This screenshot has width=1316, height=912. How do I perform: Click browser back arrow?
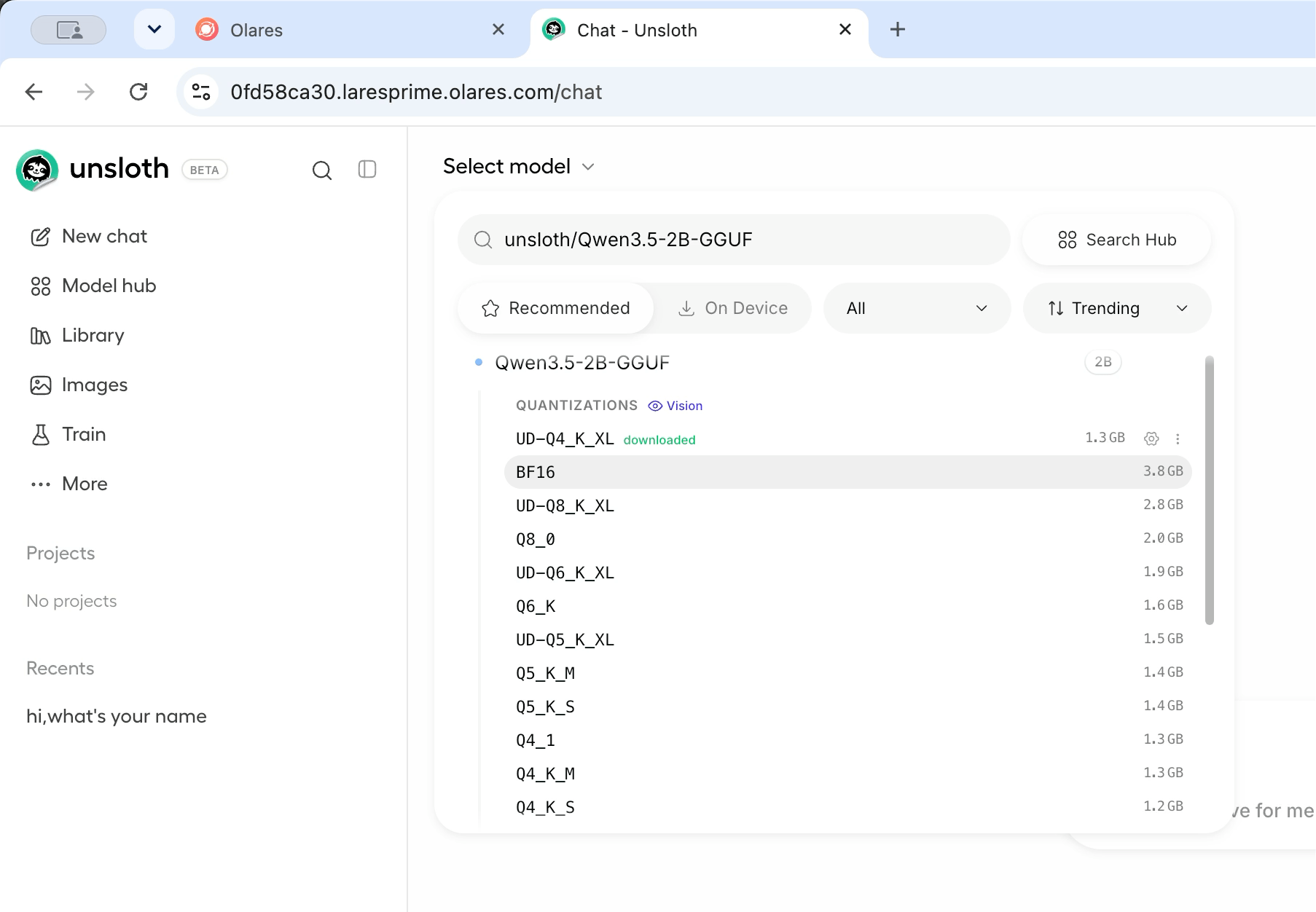34,92
